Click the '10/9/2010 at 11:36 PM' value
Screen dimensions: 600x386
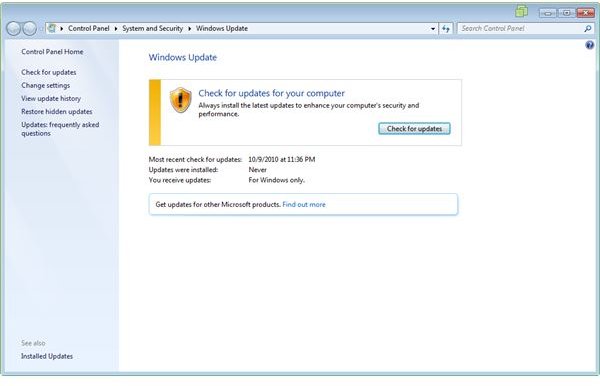282,159
